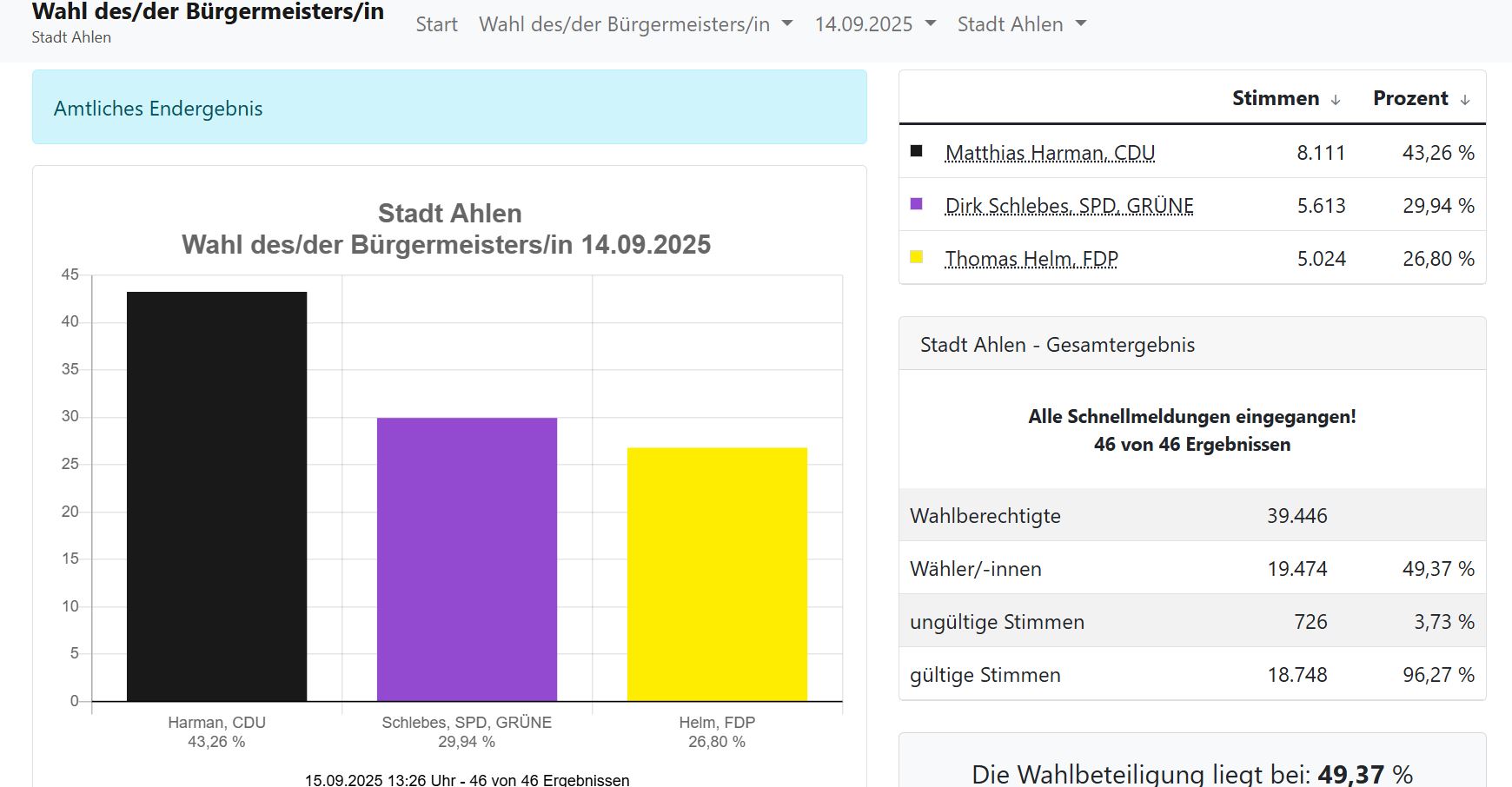Open Thomas Helm, FDP candidate link
The width and height of the screenshot is (1512, 787).
click(x=1031, y=259)
